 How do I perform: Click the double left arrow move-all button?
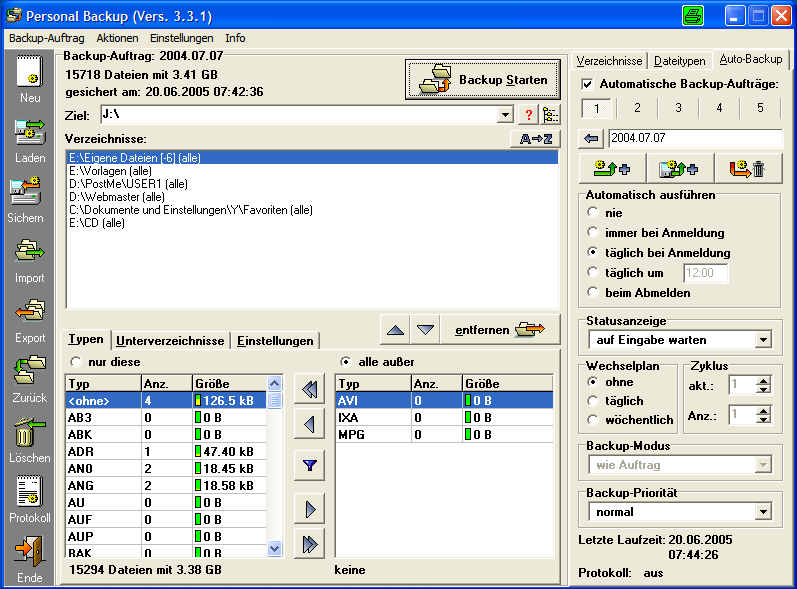(309, 390)
